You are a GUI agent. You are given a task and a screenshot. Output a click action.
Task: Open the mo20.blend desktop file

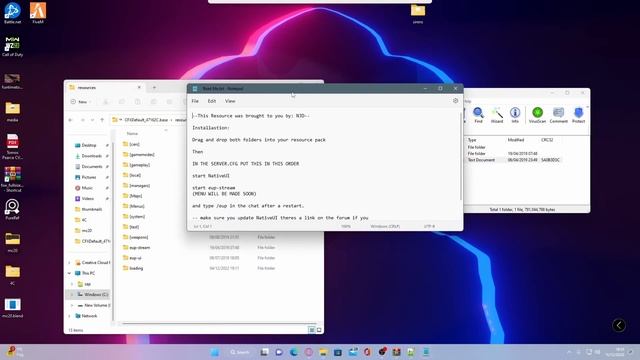(x=12, y=307)
